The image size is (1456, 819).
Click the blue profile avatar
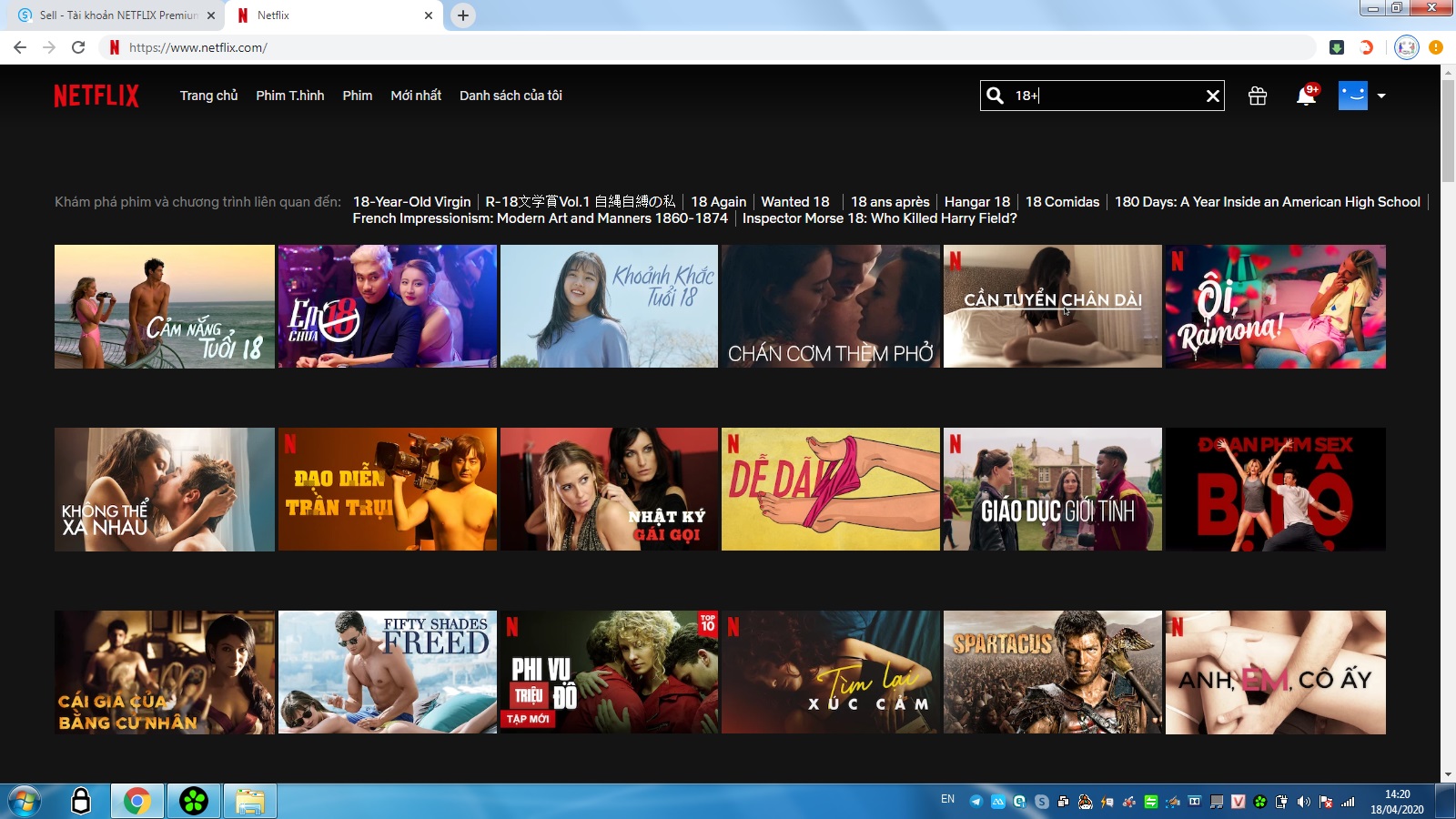tap(1352, 96)
